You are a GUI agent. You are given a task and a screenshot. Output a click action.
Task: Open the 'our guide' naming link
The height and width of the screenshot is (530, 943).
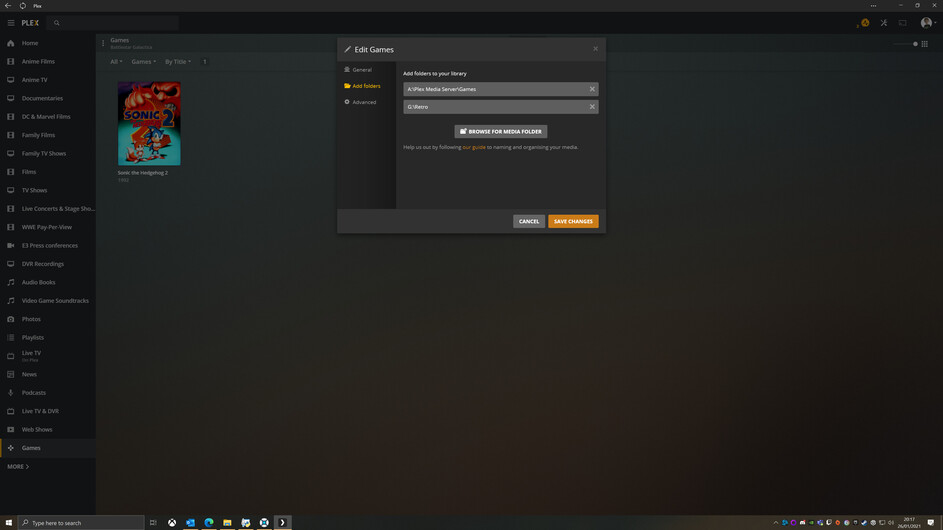pos(474,147)
